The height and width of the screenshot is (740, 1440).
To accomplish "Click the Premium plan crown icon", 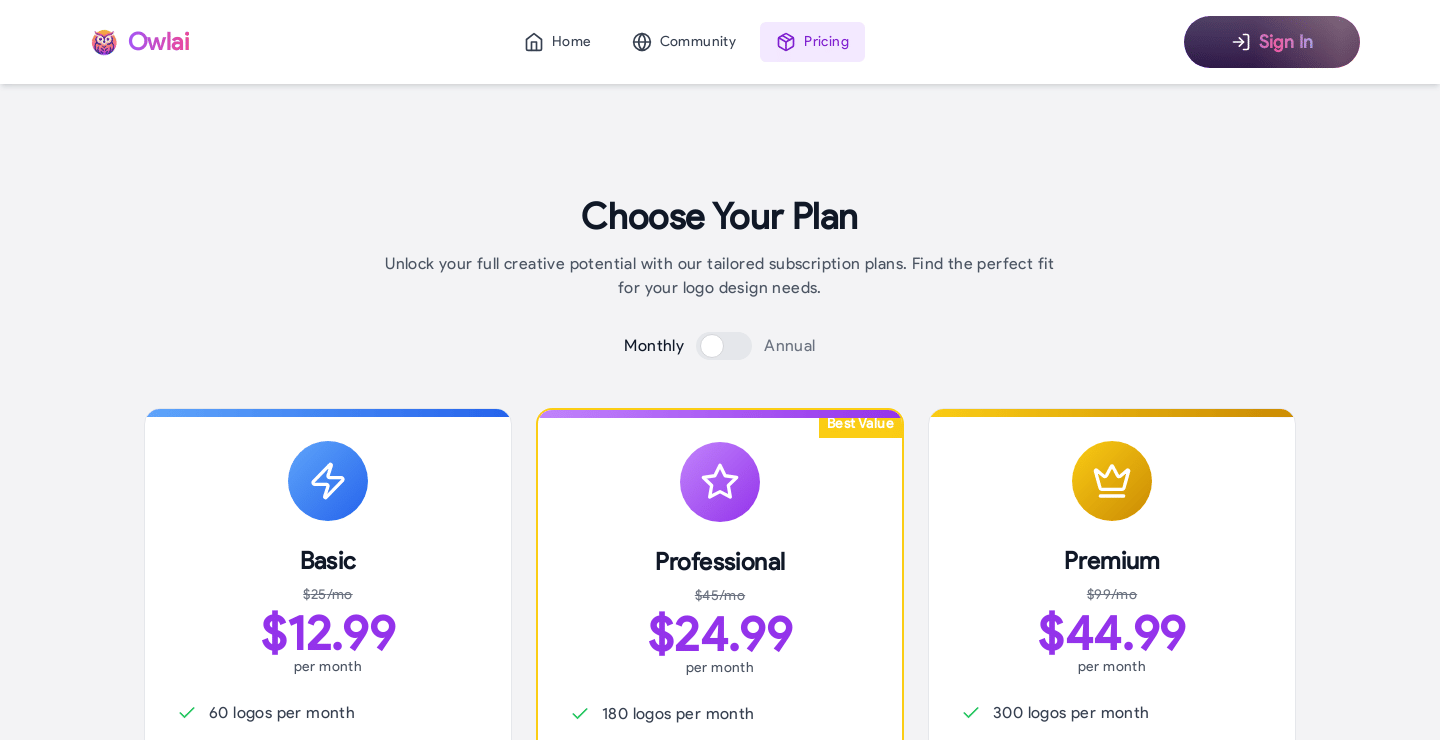I will point(1112,481).
